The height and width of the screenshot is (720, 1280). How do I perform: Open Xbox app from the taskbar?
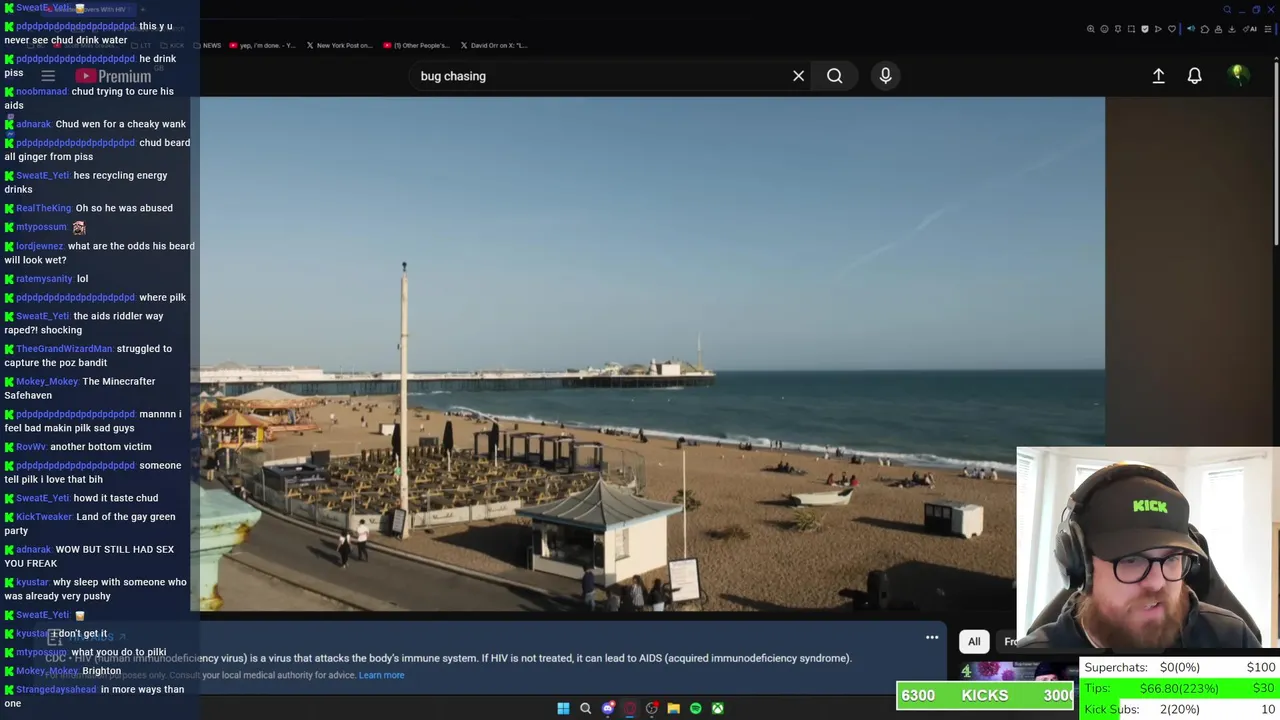[x=717, y=708]
